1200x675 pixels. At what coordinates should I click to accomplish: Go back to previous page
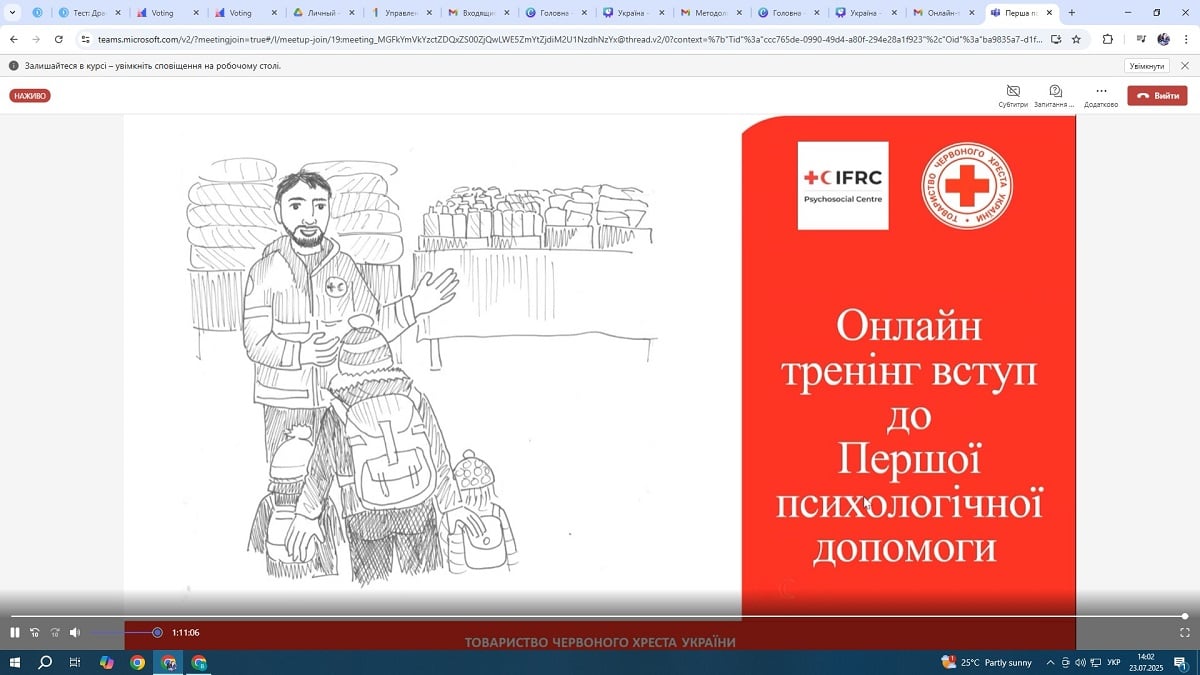(14, 39)
